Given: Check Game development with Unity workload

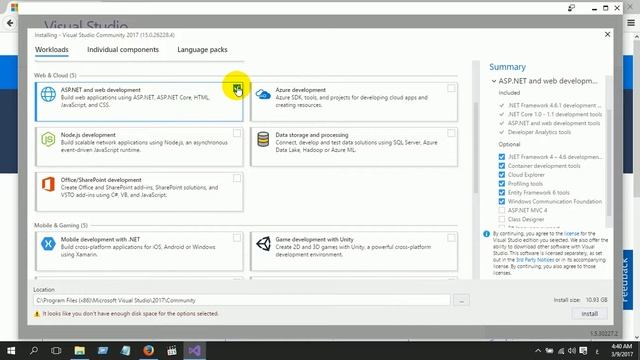Looking at the screenshot, I should [451, 238].
